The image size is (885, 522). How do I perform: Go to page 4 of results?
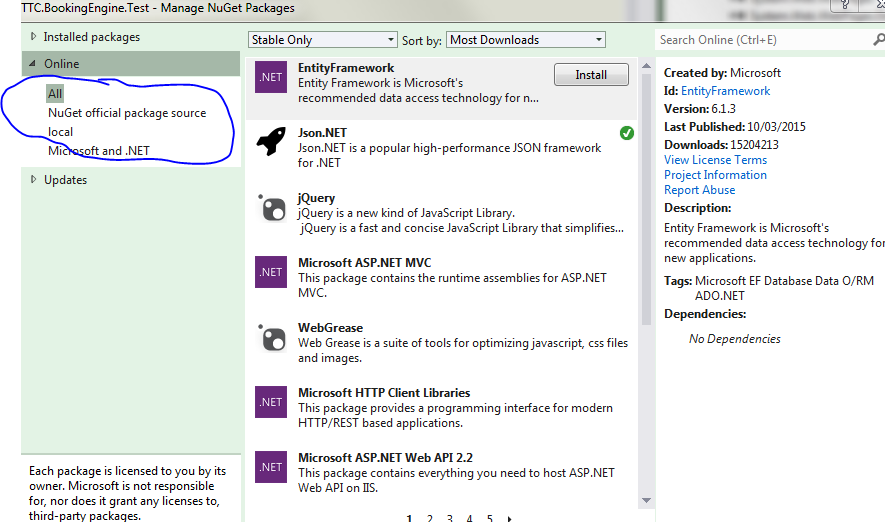(470, 517)
